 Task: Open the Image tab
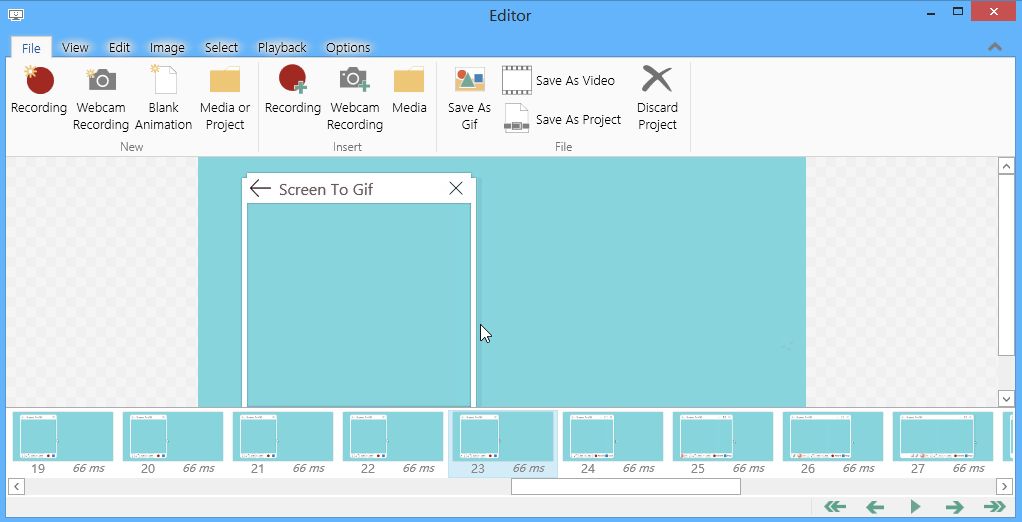click(167, 48)
